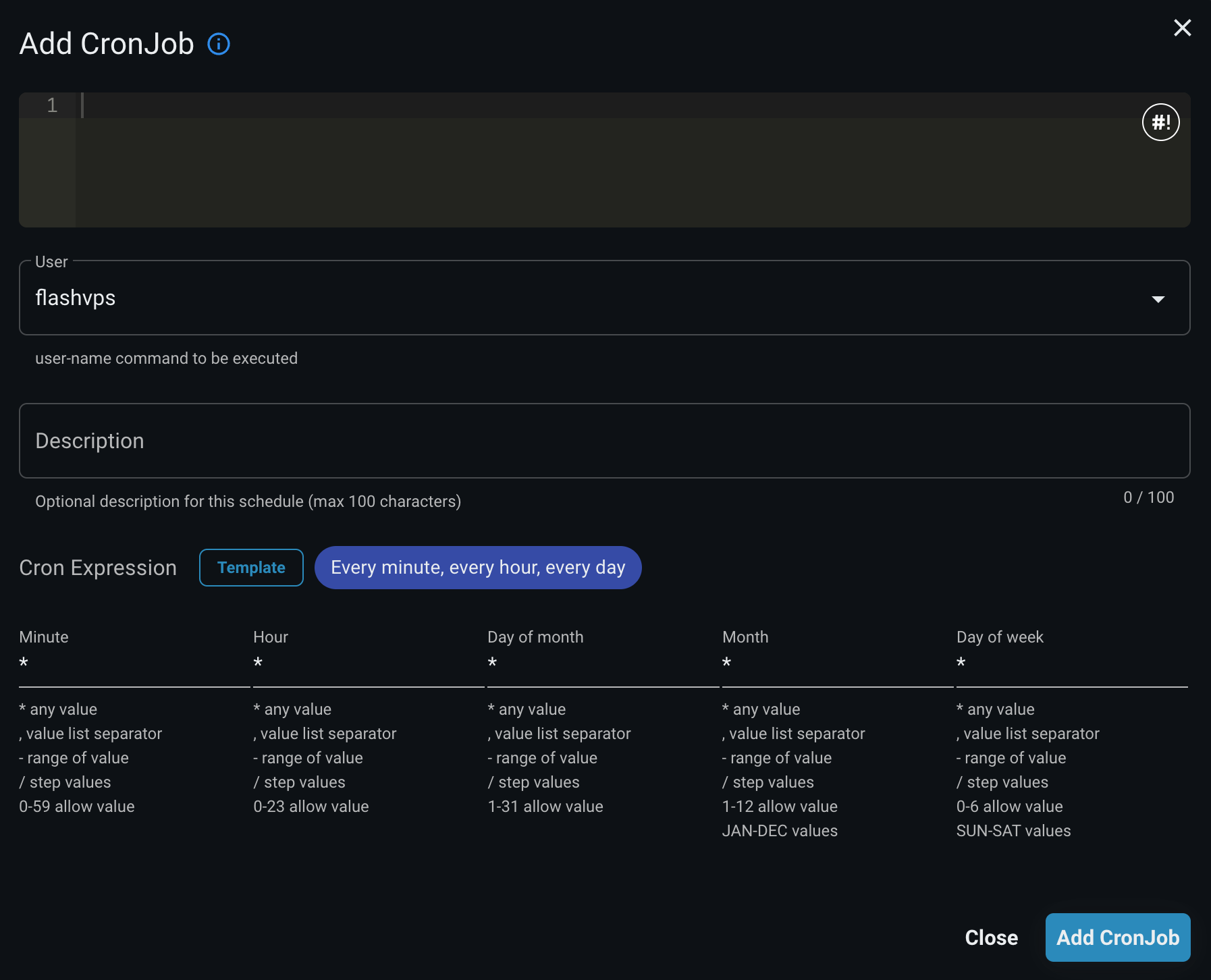Open the Template cron presets
This screenshot has height=980, width=1211.
250,568
